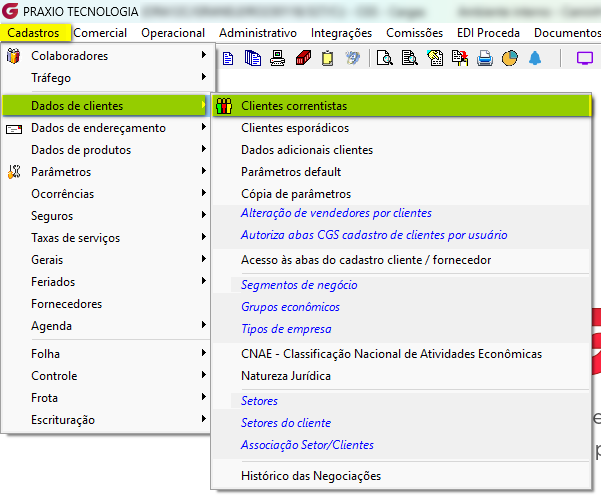The height and width of the screenshot is (497, 601).
Task: Click the tools icon beside Parâmetros
Action: (14, 172)
